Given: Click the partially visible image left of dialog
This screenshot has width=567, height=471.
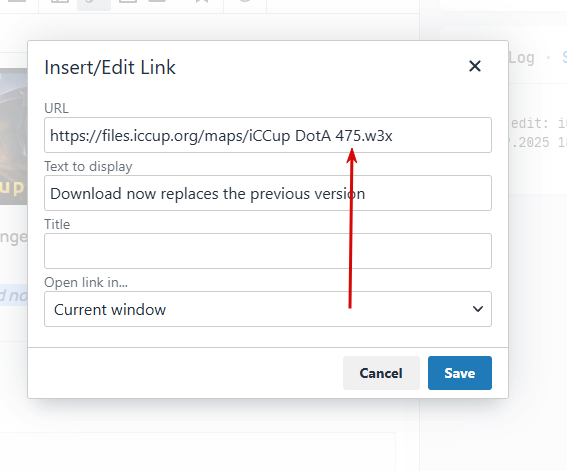Looking at the screenshot, I should 14,136.
